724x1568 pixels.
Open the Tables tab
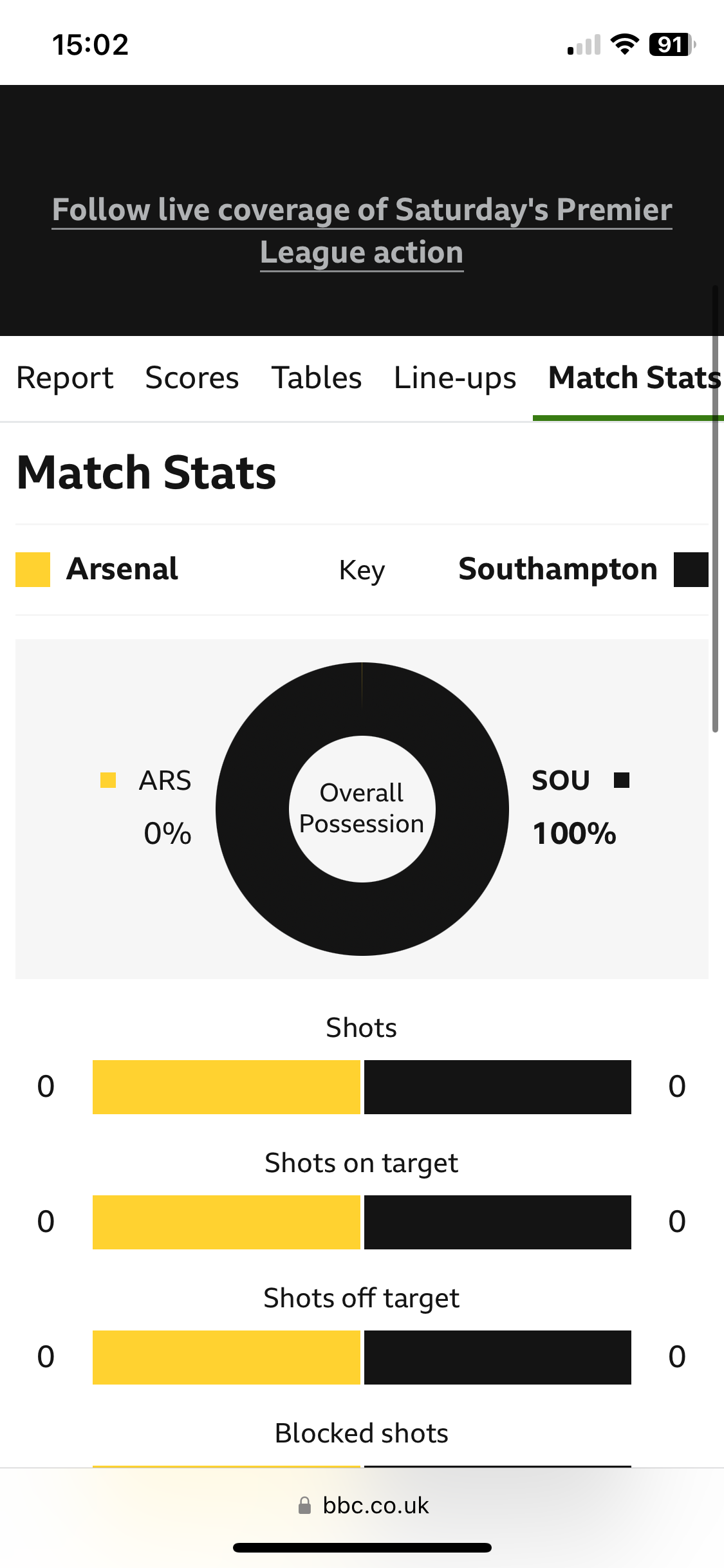point(317,378)
